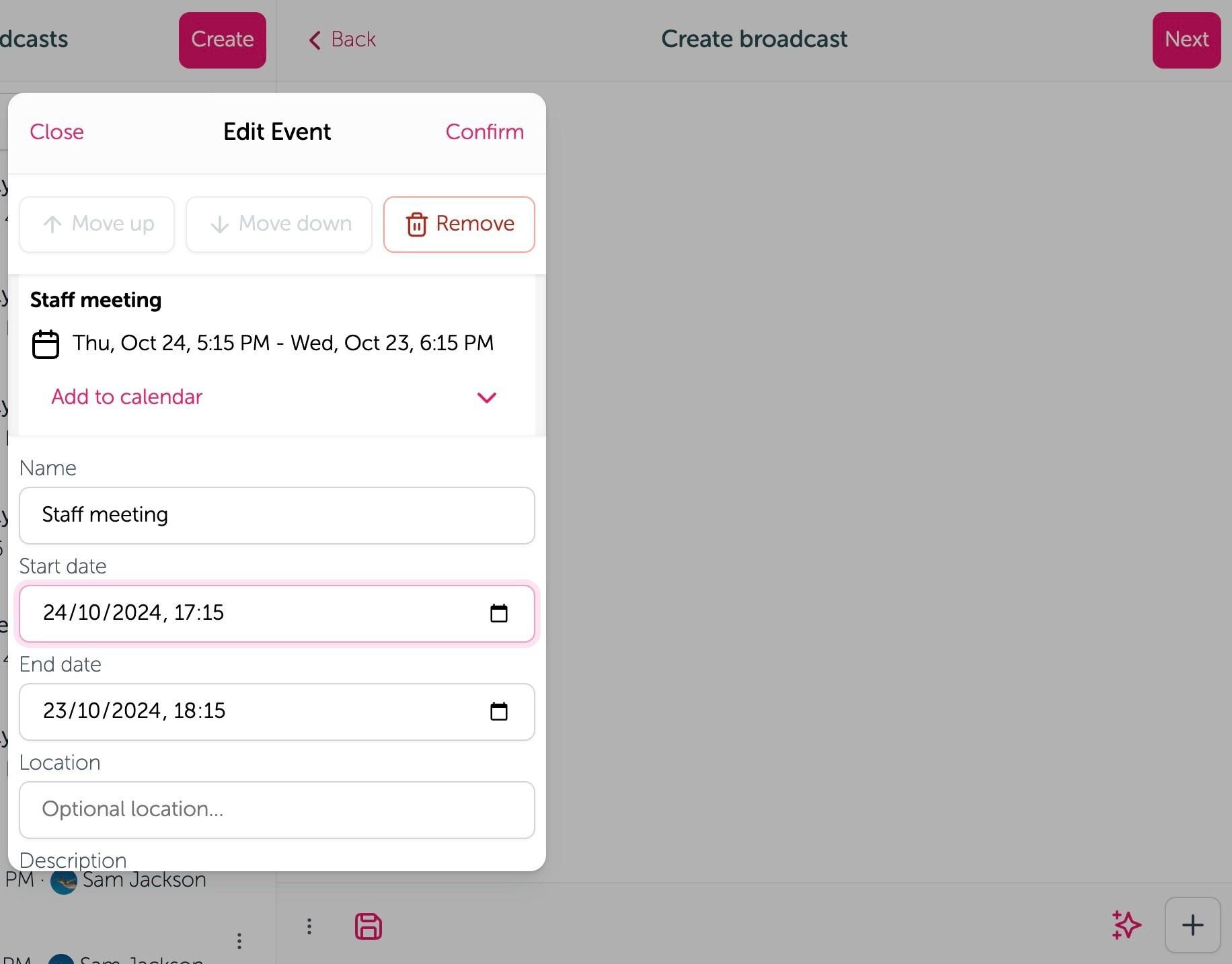
Task: Focus the Name field with Staff meeting
Action: (x=277, y=516)
